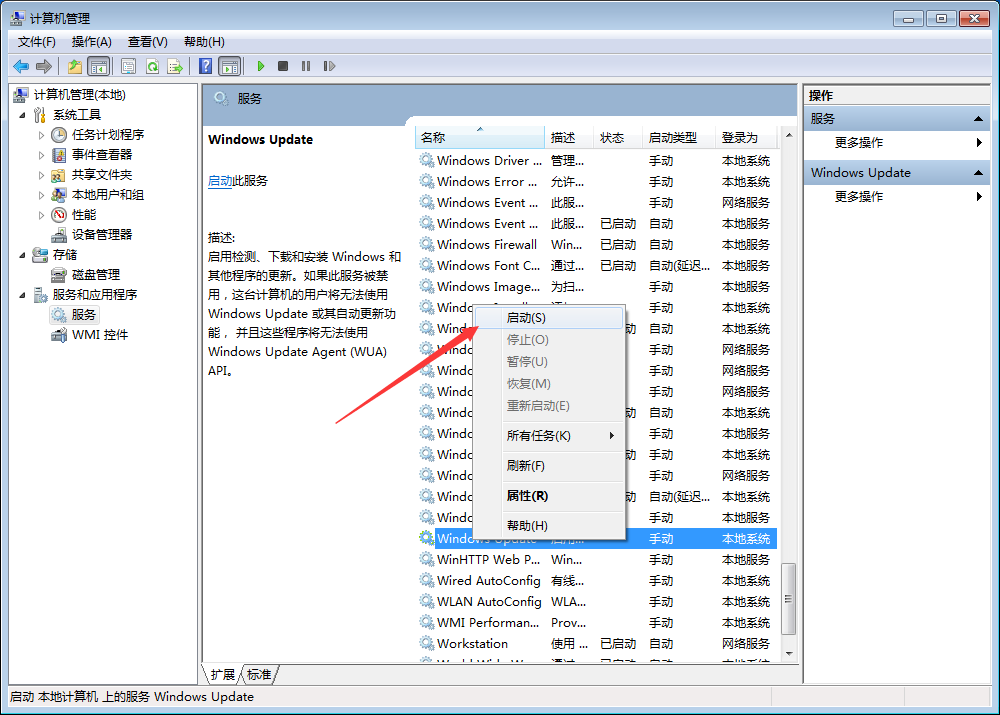Screen dimensions: 1000x715
Task: Collapse the 系统工具 tree node
Action: (23, 115)
